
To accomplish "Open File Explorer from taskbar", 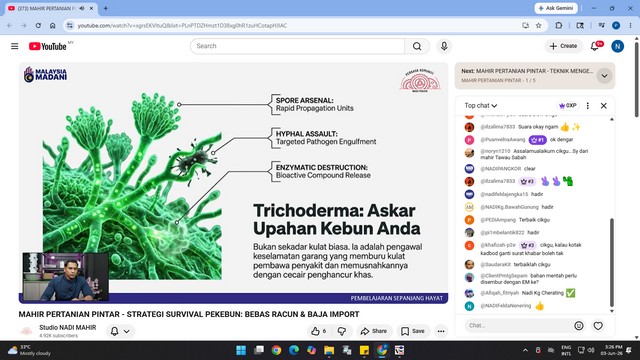I will 329,350.
